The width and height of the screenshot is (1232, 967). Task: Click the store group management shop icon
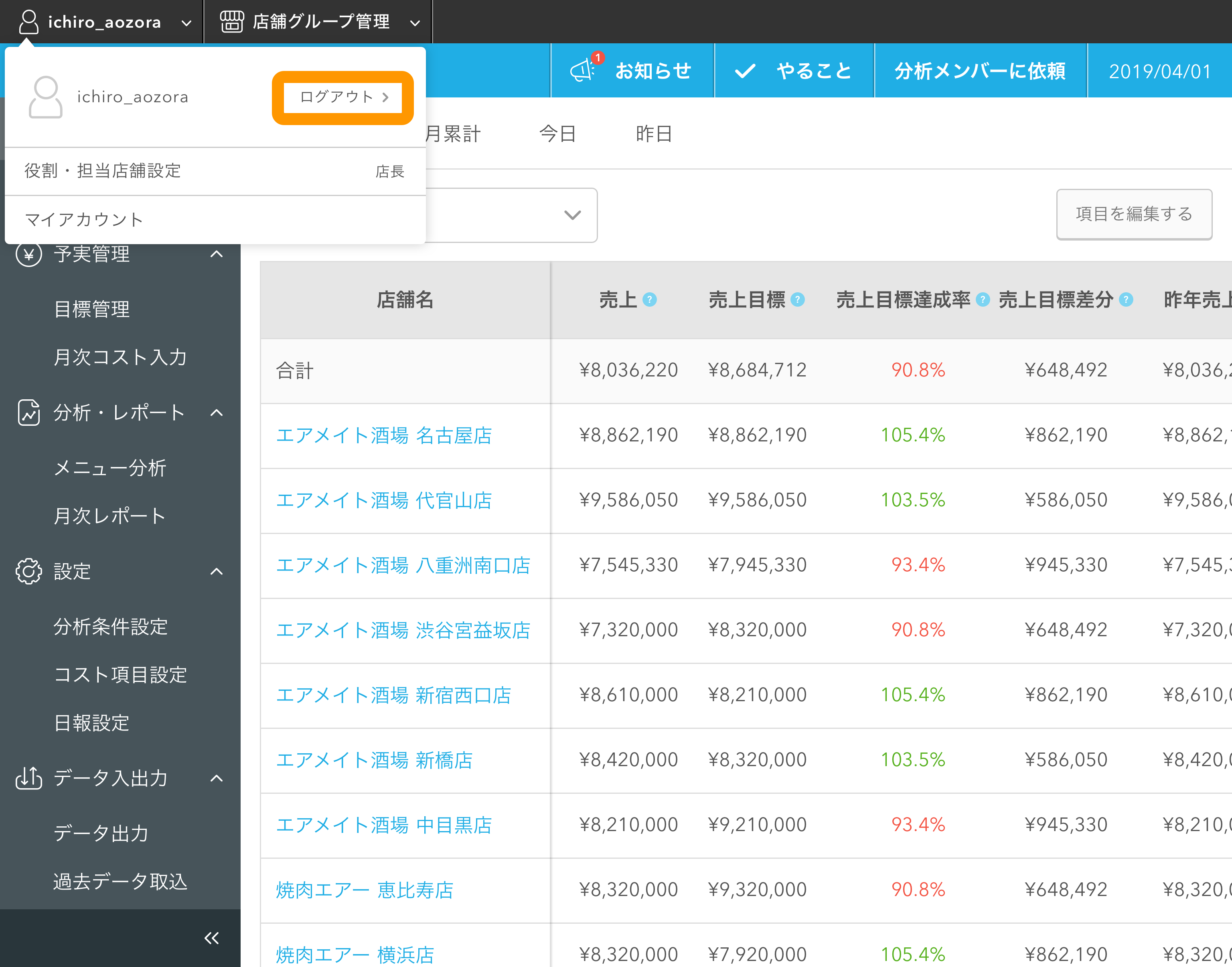[x=231, y=22]
